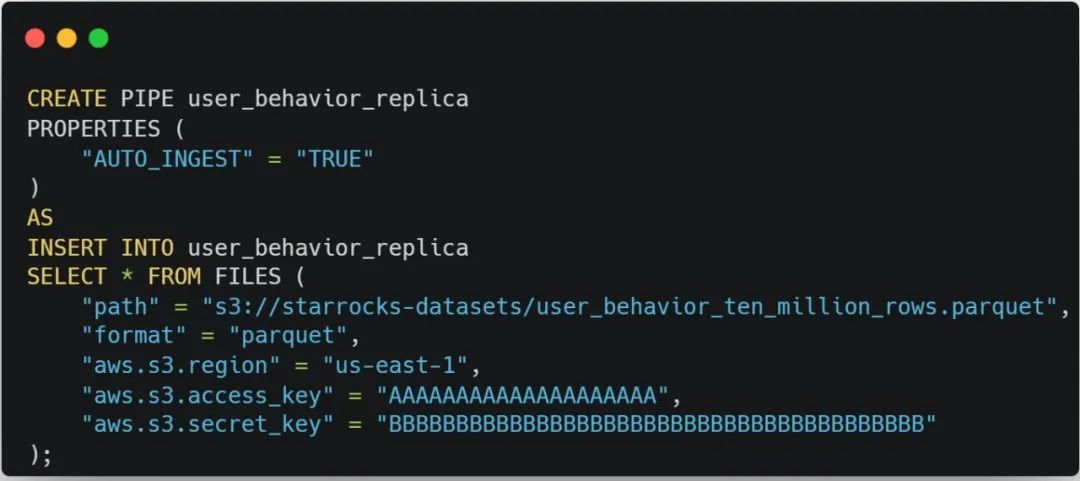Click the AS keyword
This screenshot has width=1080, height=481.
[x=40, y=218]
